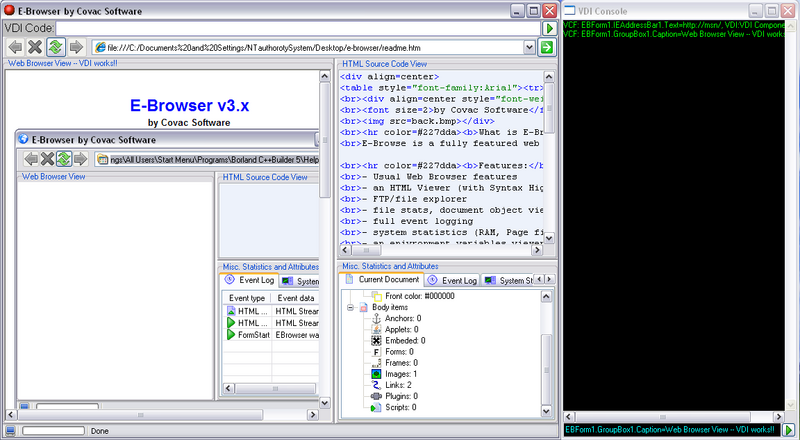
Task: Open the embedded Event Log tab
Action: click(x=251, y=280)
